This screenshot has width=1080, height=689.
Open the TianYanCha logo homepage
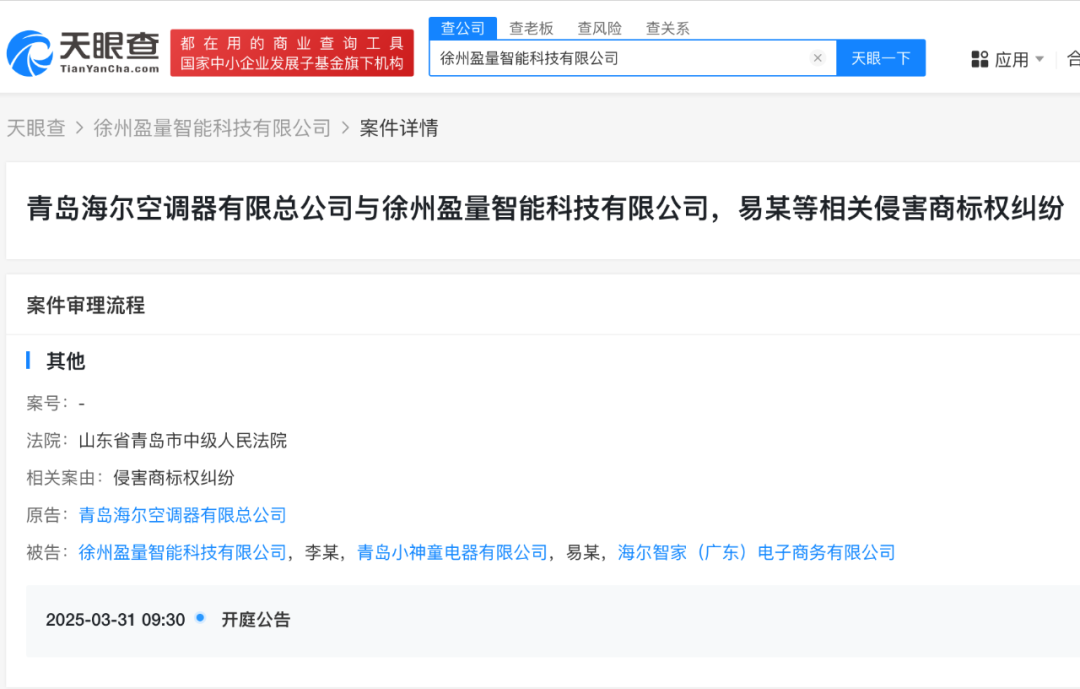click(83, 52)
